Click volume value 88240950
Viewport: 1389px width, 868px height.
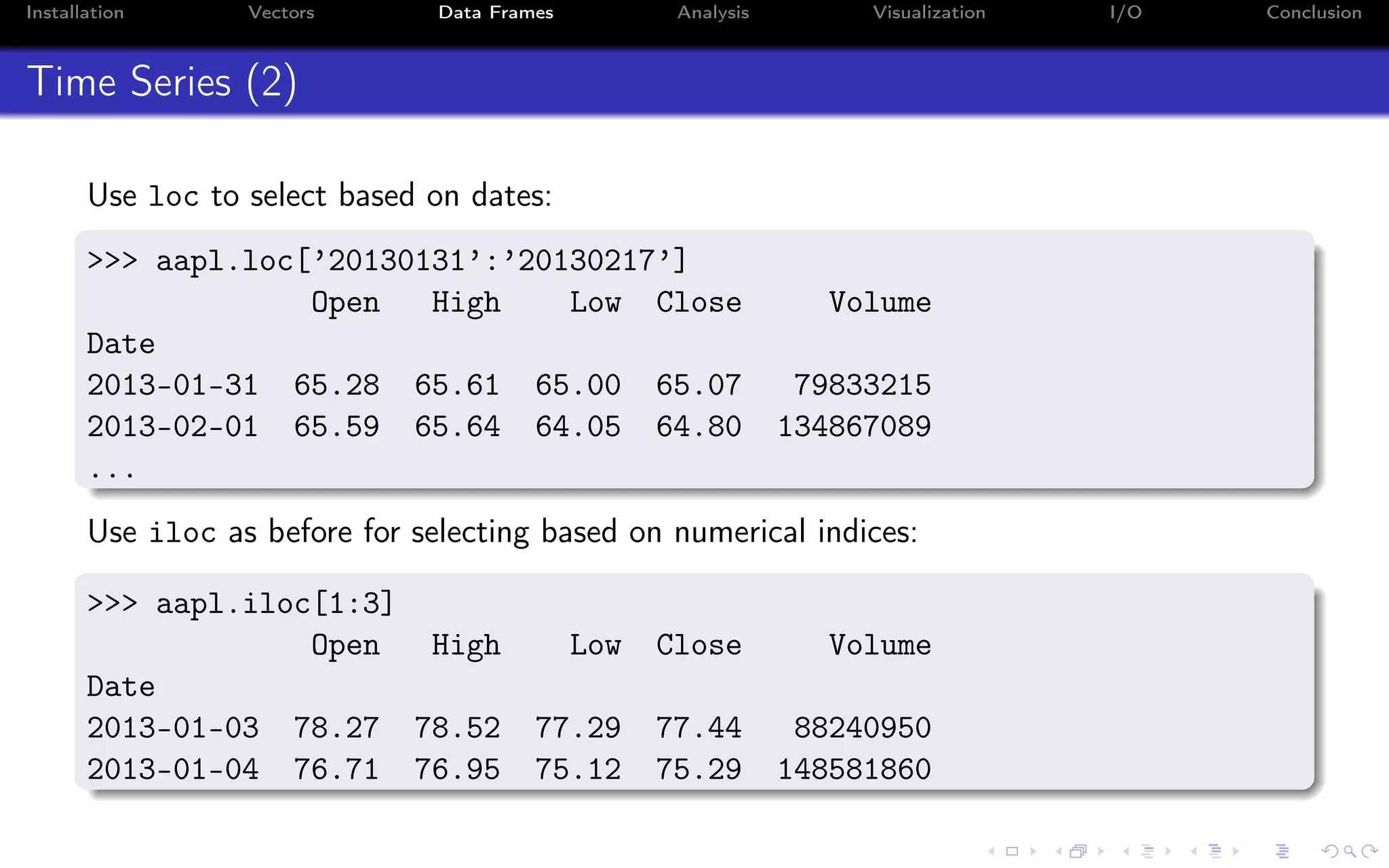862,728
